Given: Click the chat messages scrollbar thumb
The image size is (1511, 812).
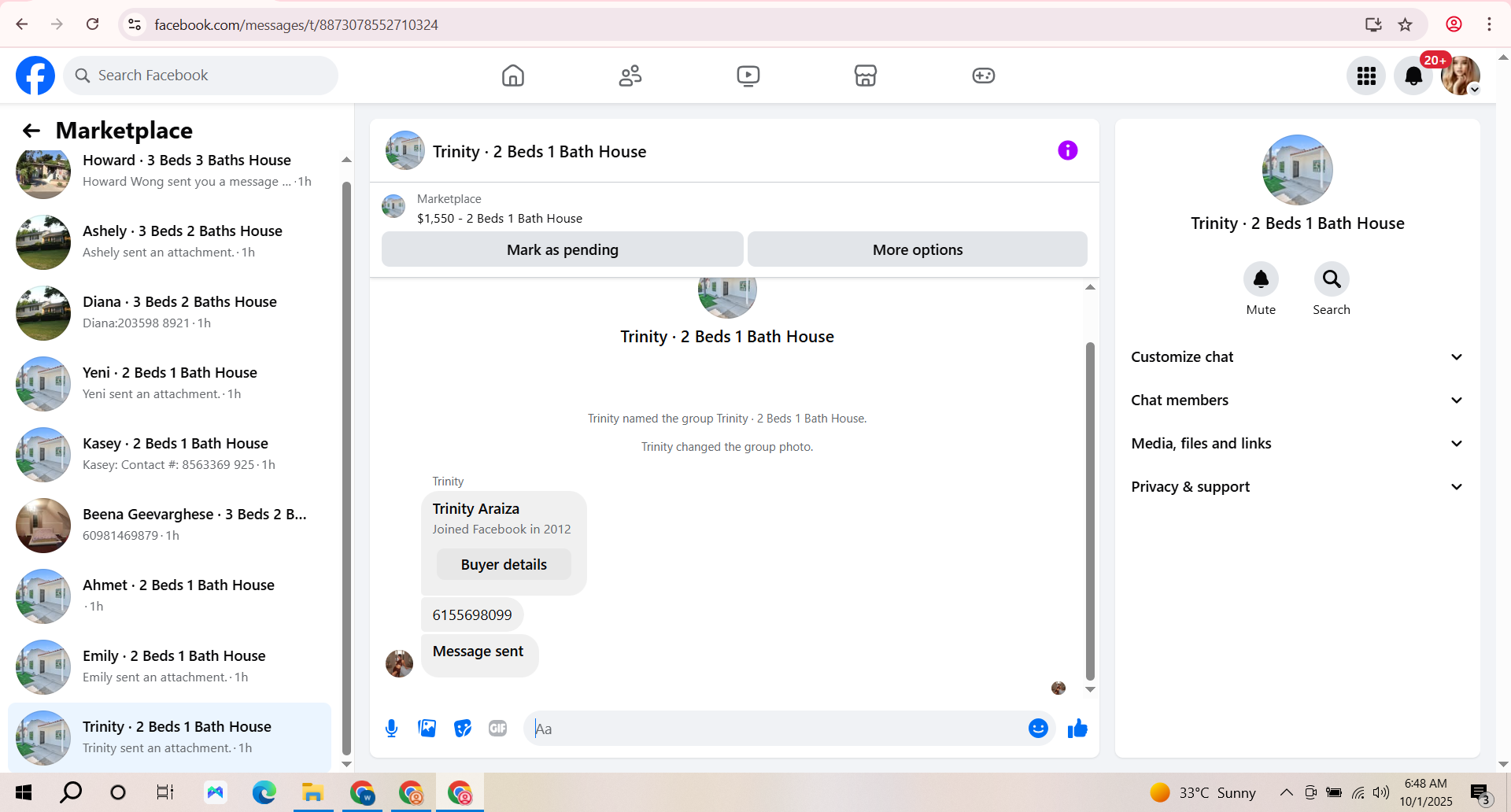Looking at the screenshot, I should 1090,511.
